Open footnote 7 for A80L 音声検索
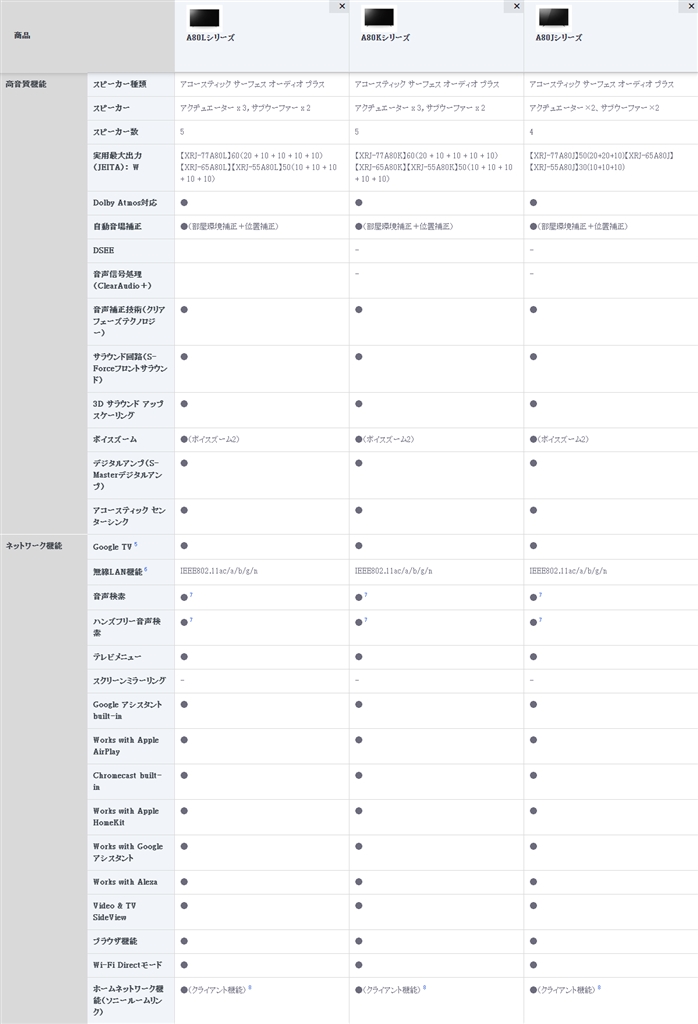This screenshot has width=698, height=1024. (191, 595)
